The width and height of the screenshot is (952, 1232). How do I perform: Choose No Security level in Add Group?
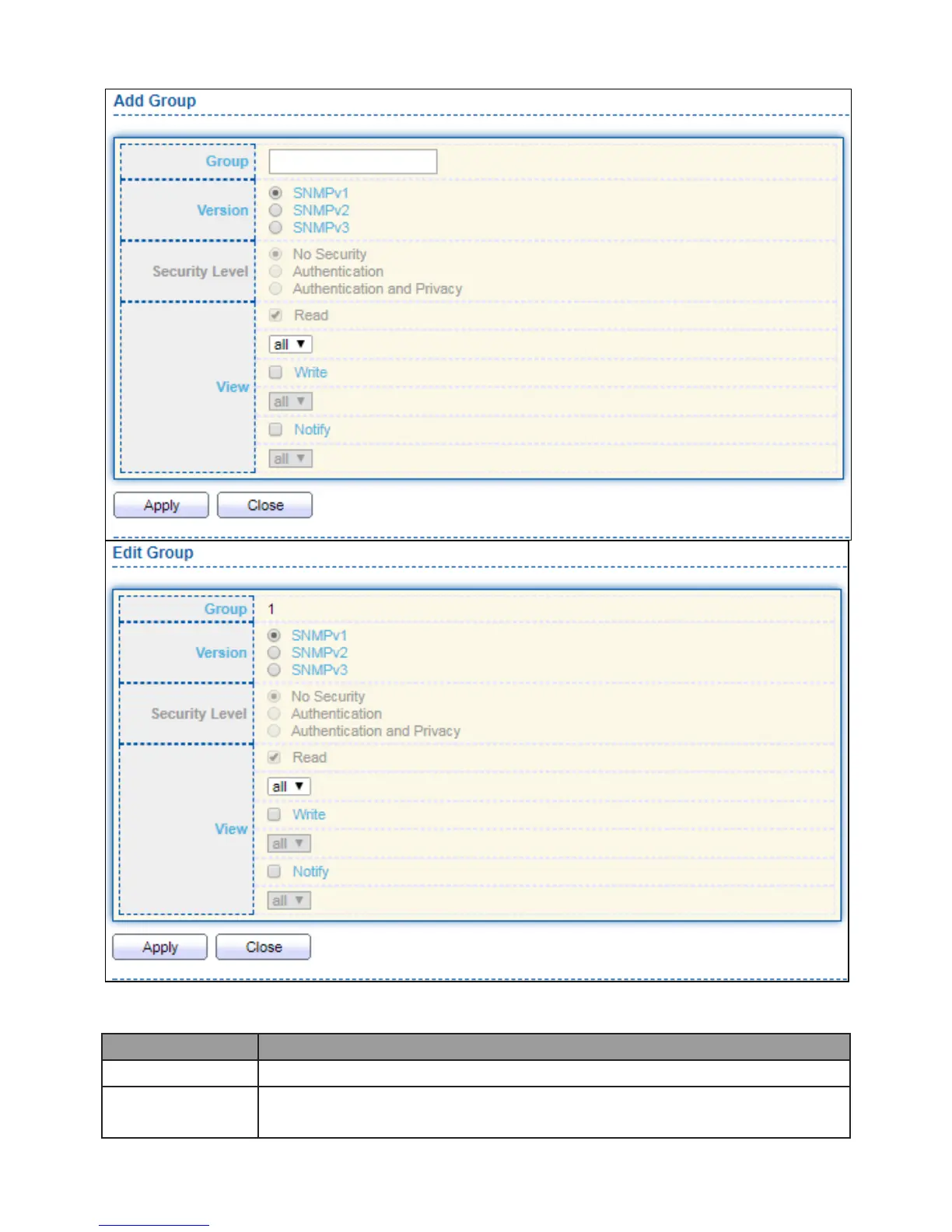tap(275, 254)
